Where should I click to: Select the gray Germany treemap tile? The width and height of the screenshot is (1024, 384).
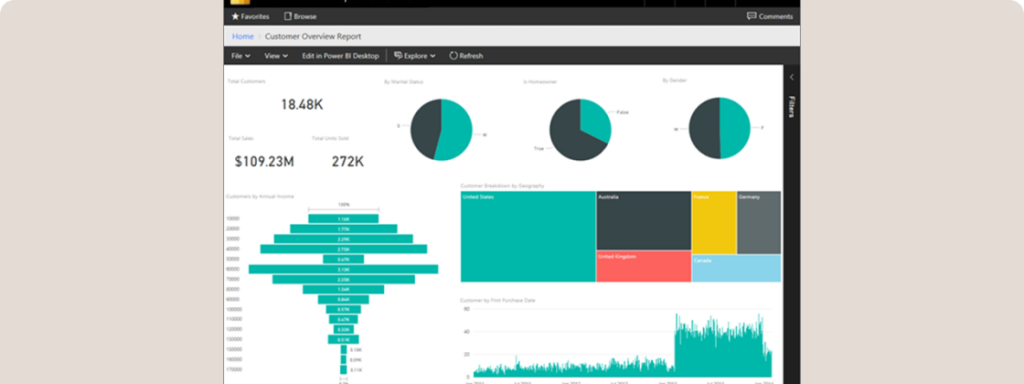coord(759,222)
